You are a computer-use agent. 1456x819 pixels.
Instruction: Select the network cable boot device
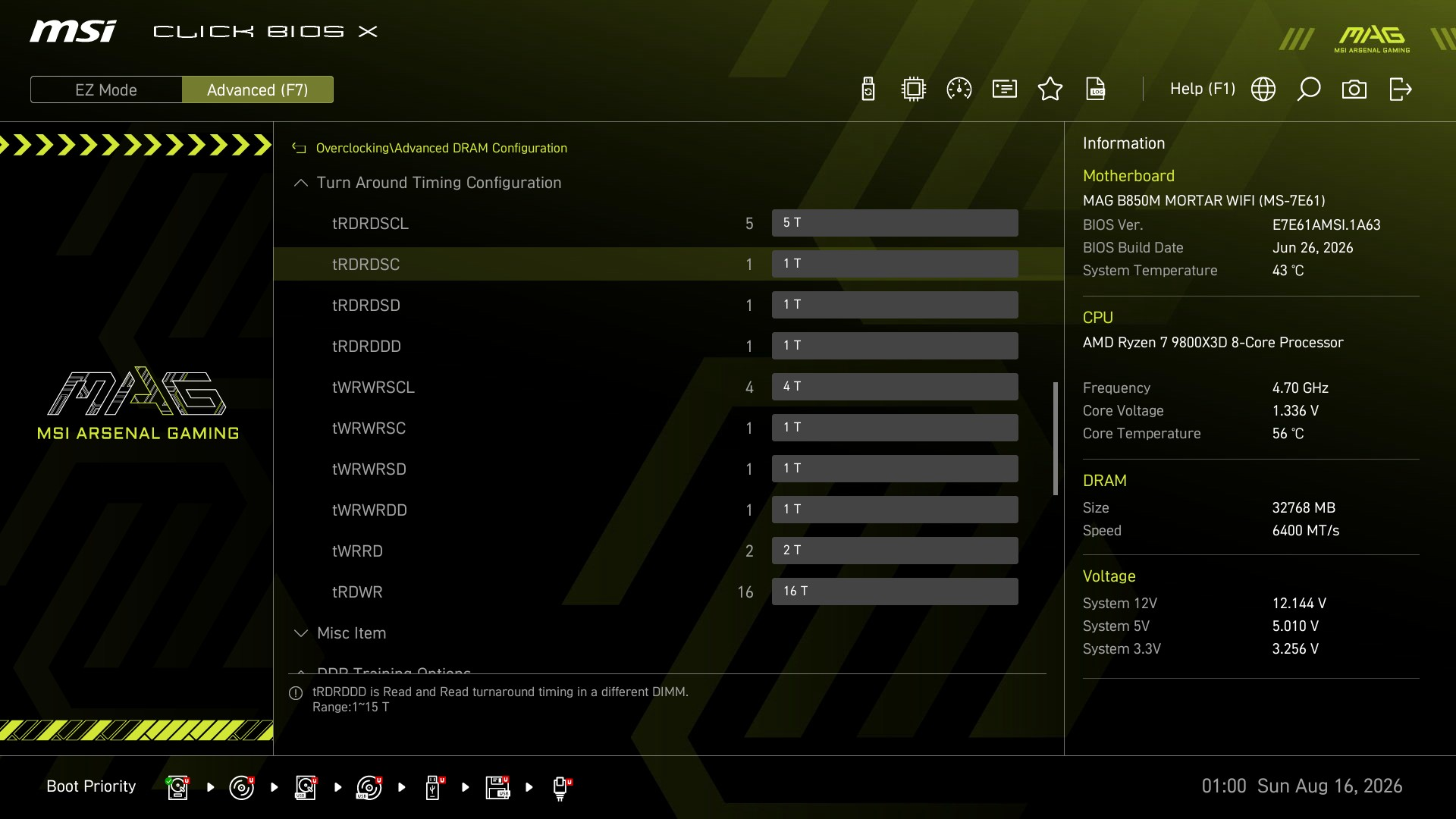pos(561,788)
